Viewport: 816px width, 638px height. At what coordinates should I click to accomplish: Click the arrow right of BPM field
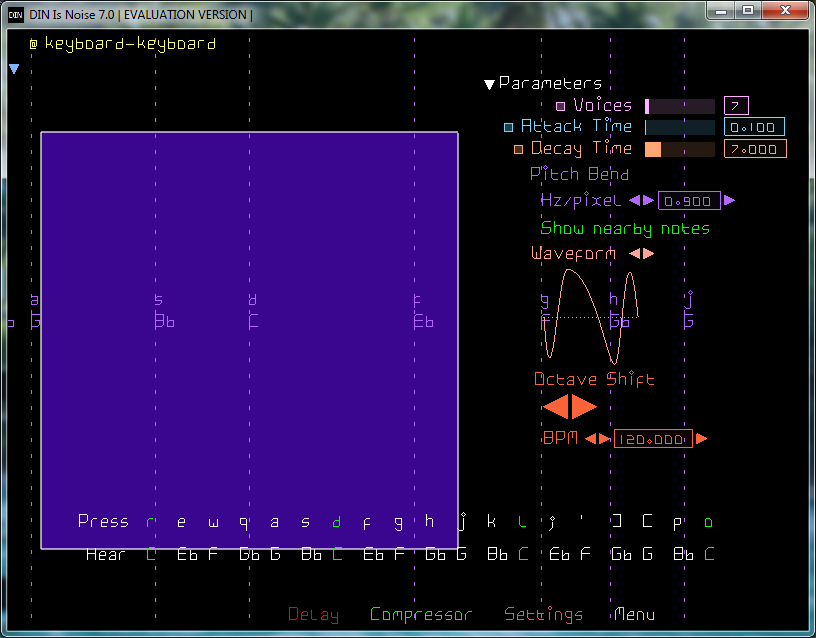tap(702, 439)
